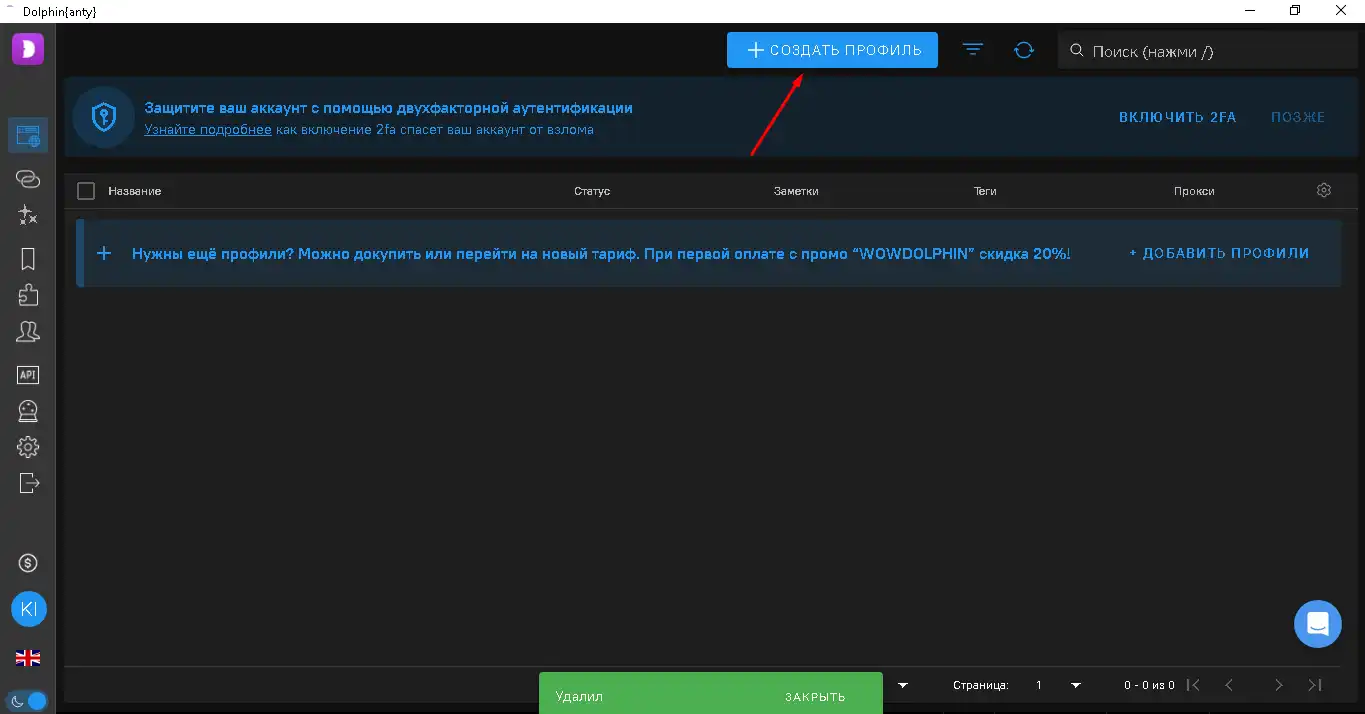Click the СОЗДАТЬ ПРОФИЛЬ button
The width and height of the screenshot is (1365, 714).
coord(832,50)
